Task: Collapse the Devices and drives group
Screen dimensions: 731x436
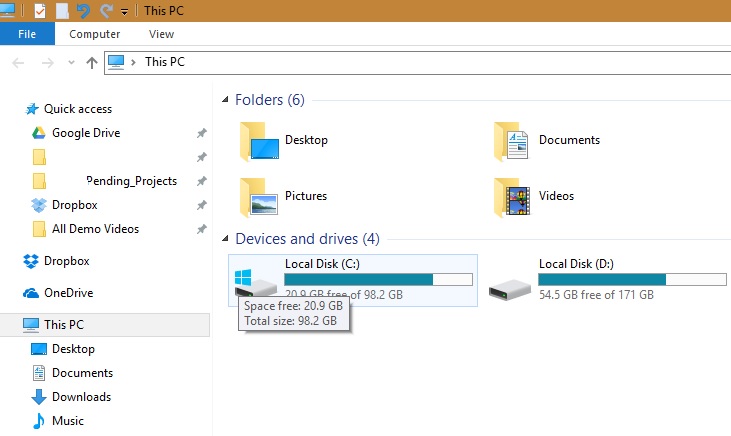Action: pyautogui.click(x=224, y=239)
